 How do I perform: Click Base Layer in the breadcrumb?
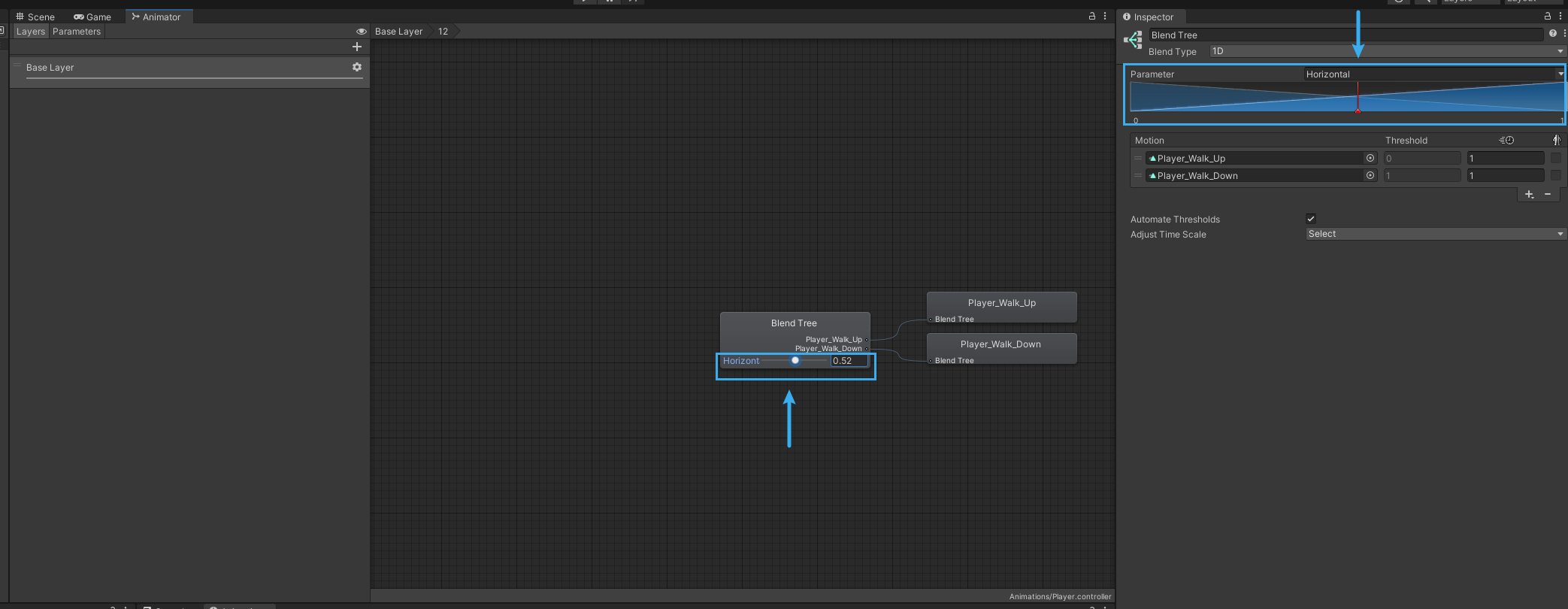tap(398, 32)
